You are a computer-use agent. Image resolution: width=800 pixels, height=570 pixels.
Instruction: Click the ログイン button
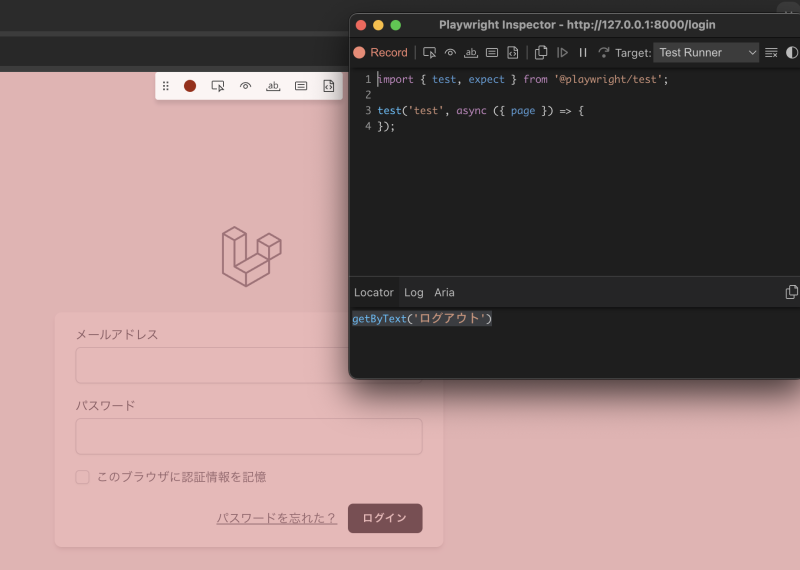(385, 518)
